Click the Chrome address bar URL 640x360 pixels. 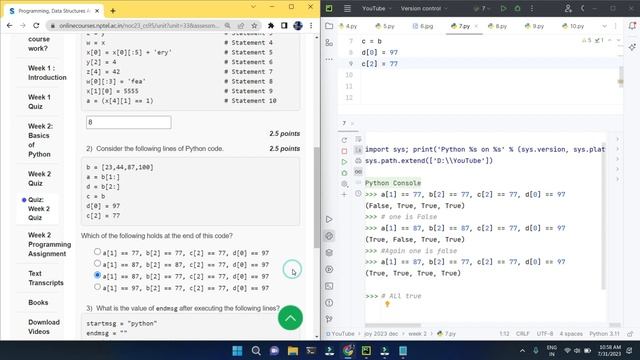click(139, 25)
